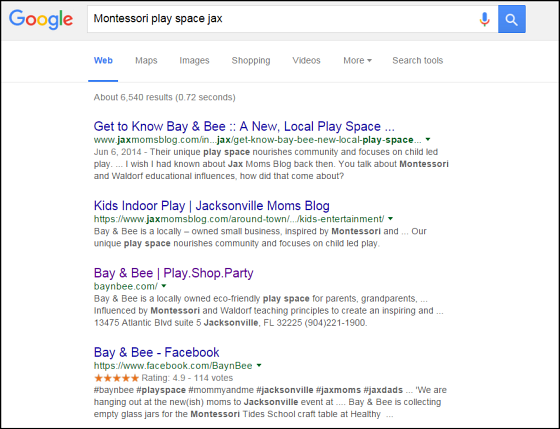This screenshot has height=429, width=560.
Task: Click the blue magnifier search button
Action: pyautogui.click(x=511, y=19)
